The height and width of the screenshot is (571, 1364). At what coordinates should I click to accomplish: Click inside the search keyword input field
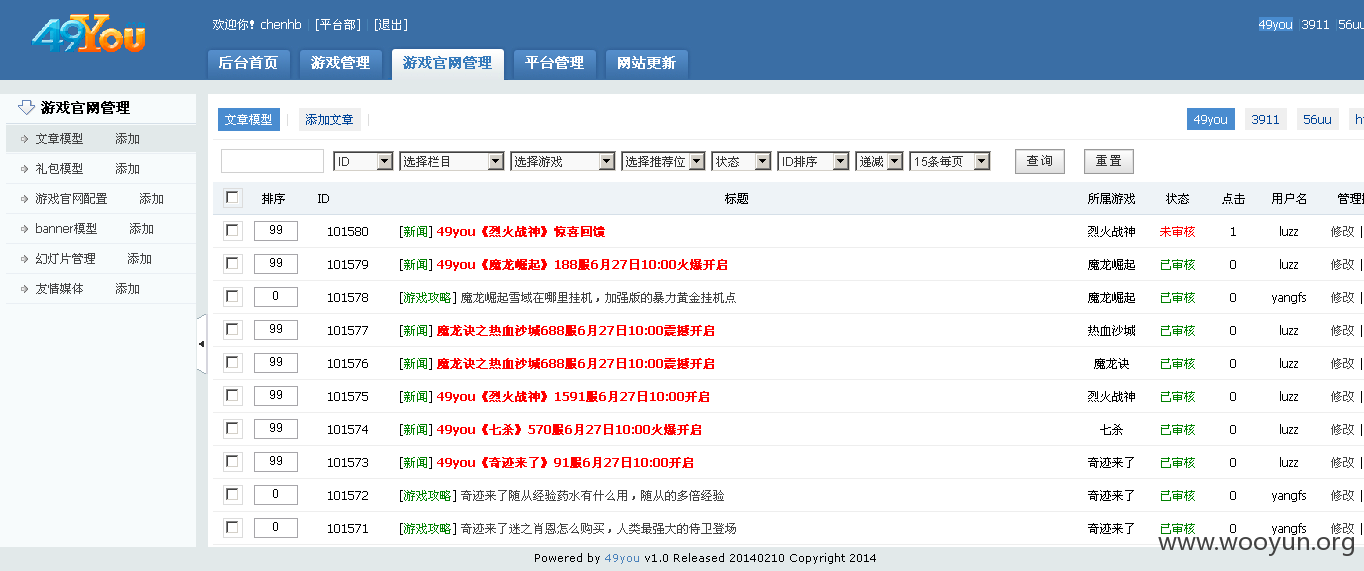(x=273, y=161)
